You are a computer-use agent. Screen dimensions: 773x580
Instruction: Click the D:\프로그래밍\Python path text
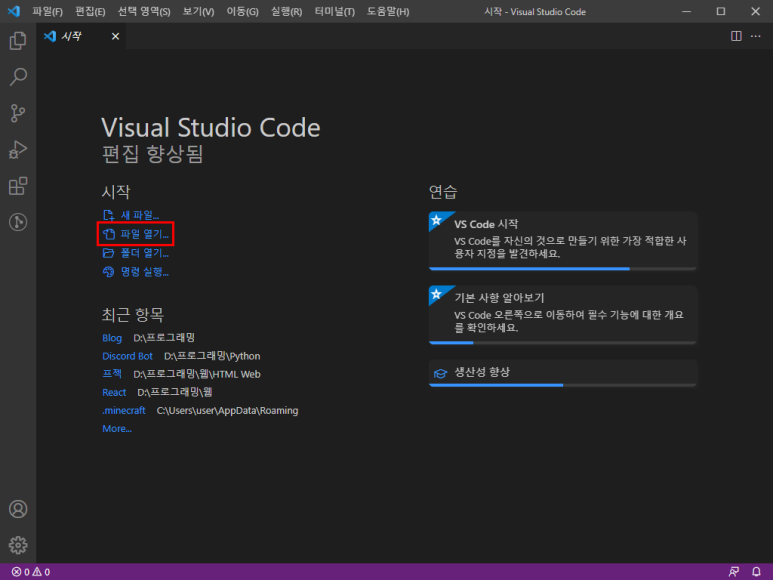pos(212,356)
